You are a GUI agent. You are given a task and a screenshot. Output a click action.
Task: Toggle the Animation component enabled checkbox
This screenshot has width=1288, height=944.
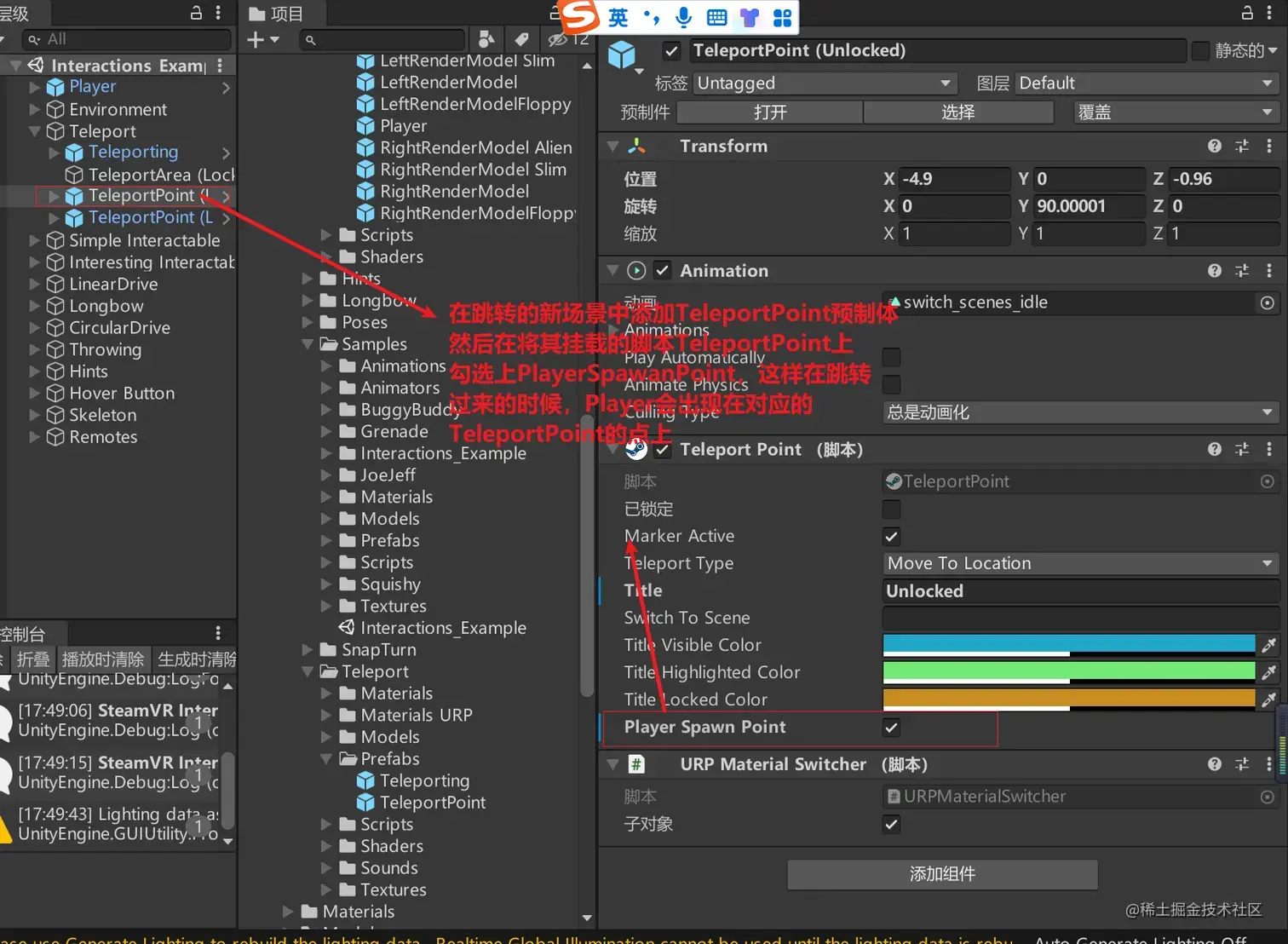663,271
